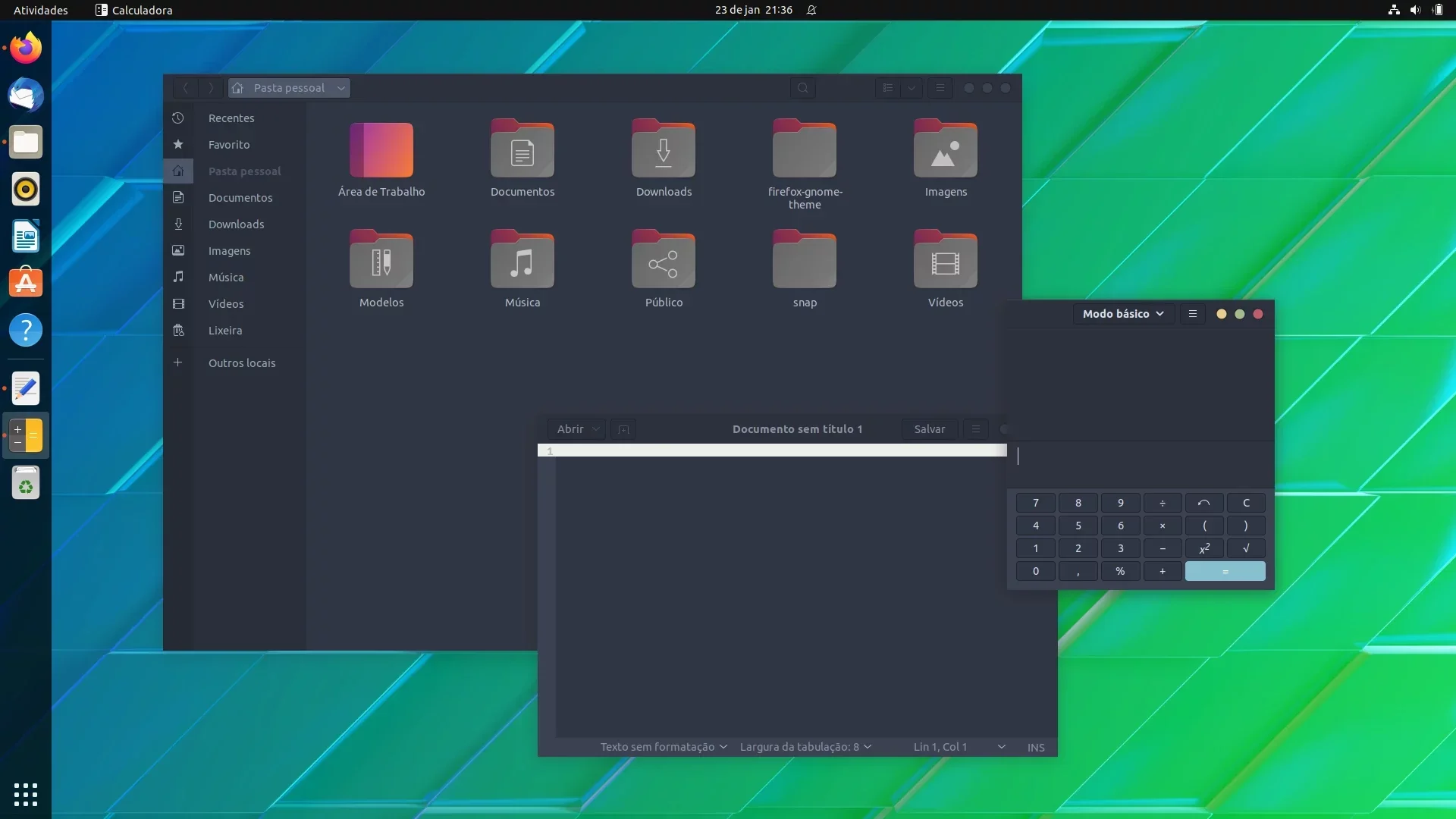Open LibreOffice Writer from the dock
1456x819 pixels.
(26, 236)
